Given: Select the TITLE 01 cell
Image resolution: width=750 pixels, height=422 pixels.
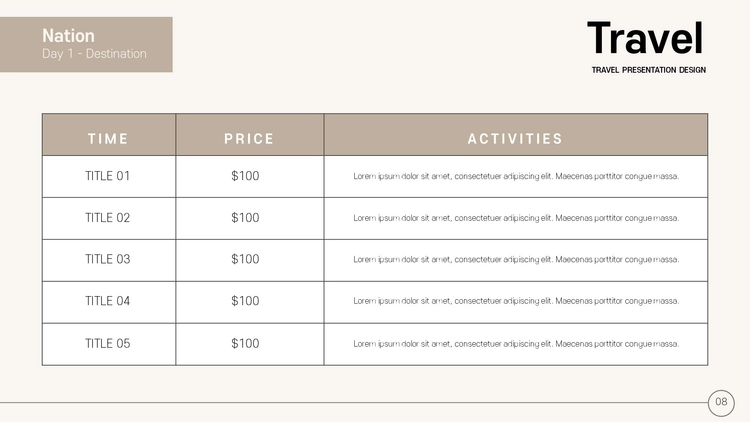Looking at the screenshot, I should click(108, 176).
